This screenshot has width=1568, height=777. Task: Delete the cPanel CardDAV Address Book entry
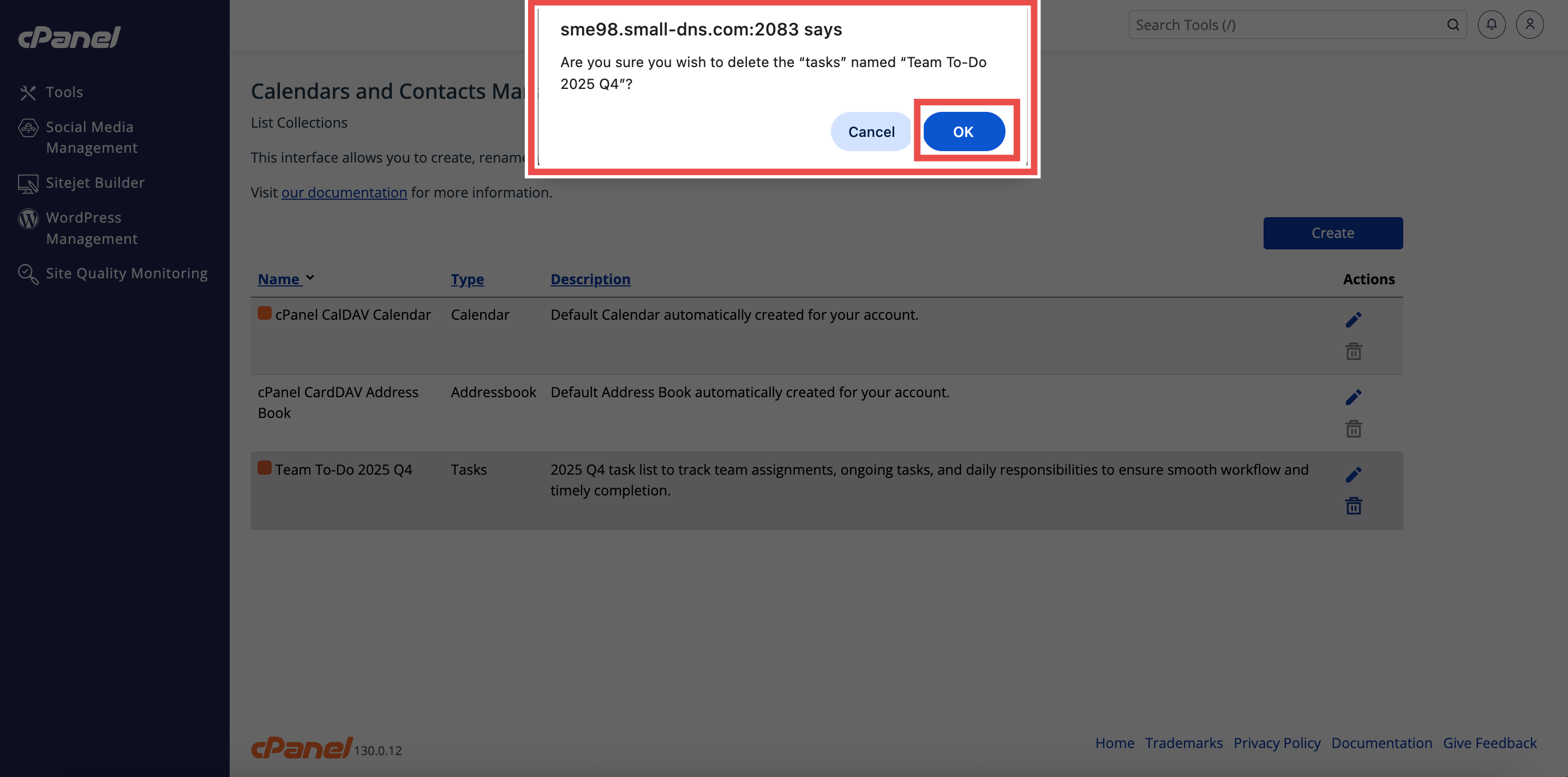point(1352,429)
